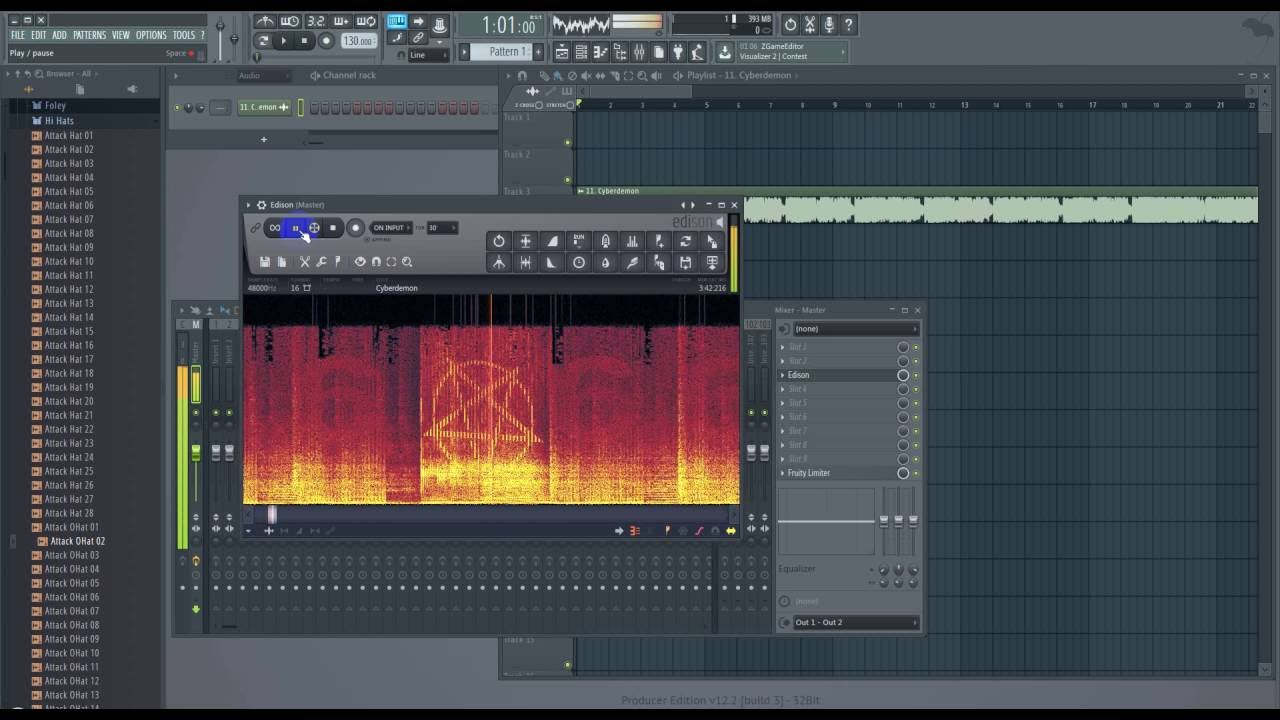Image resolution: width=1280 pixels, height=720 pixels.
Task: Open the Out 1 - Out 2 output dropdown
Action: [x=855, y=622]
